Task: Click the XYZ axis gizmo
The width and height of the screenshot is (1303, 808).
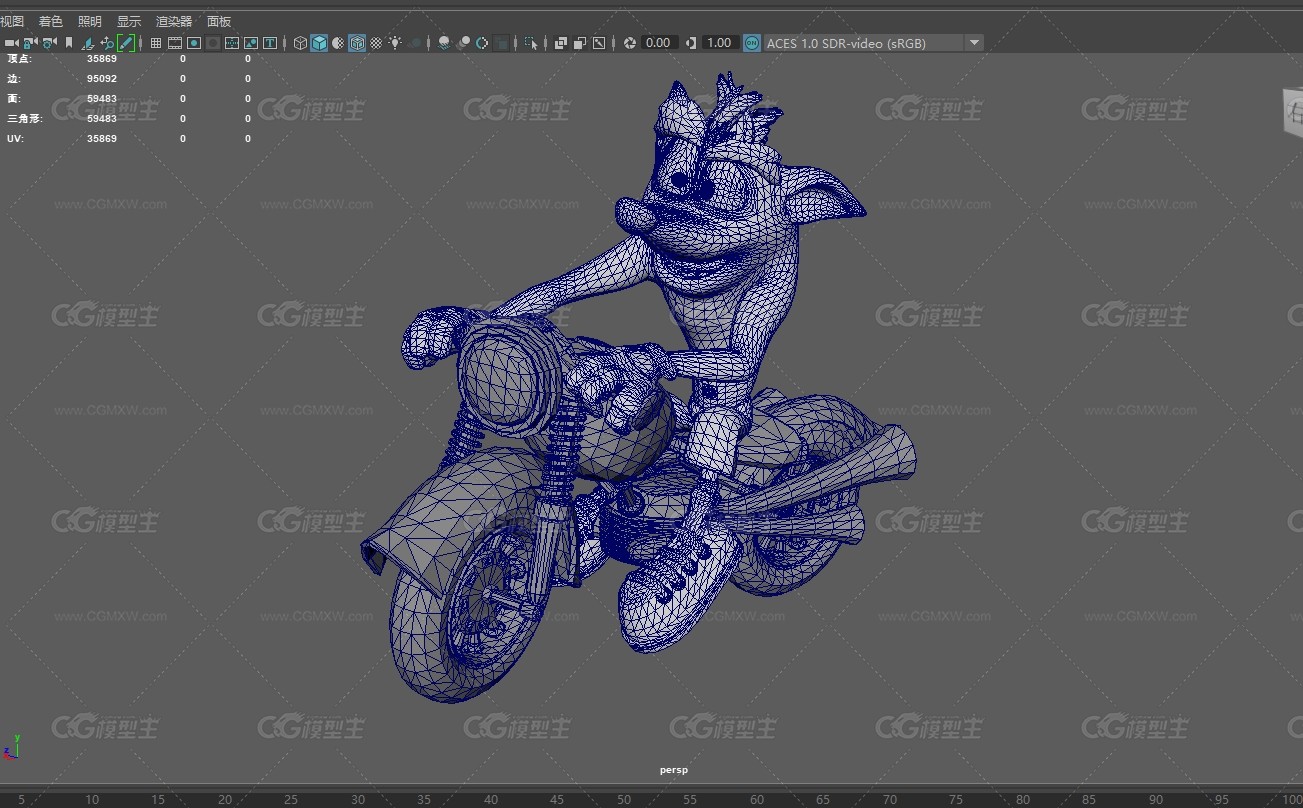Action: click(12, 746)
